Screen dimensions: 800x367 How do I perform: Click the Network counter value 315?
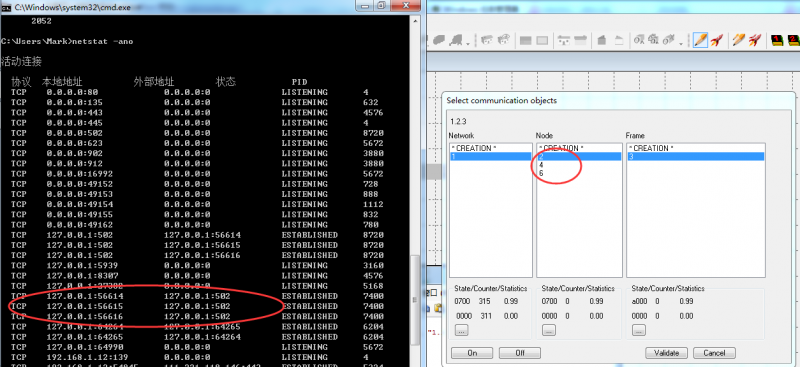(484, 302)
